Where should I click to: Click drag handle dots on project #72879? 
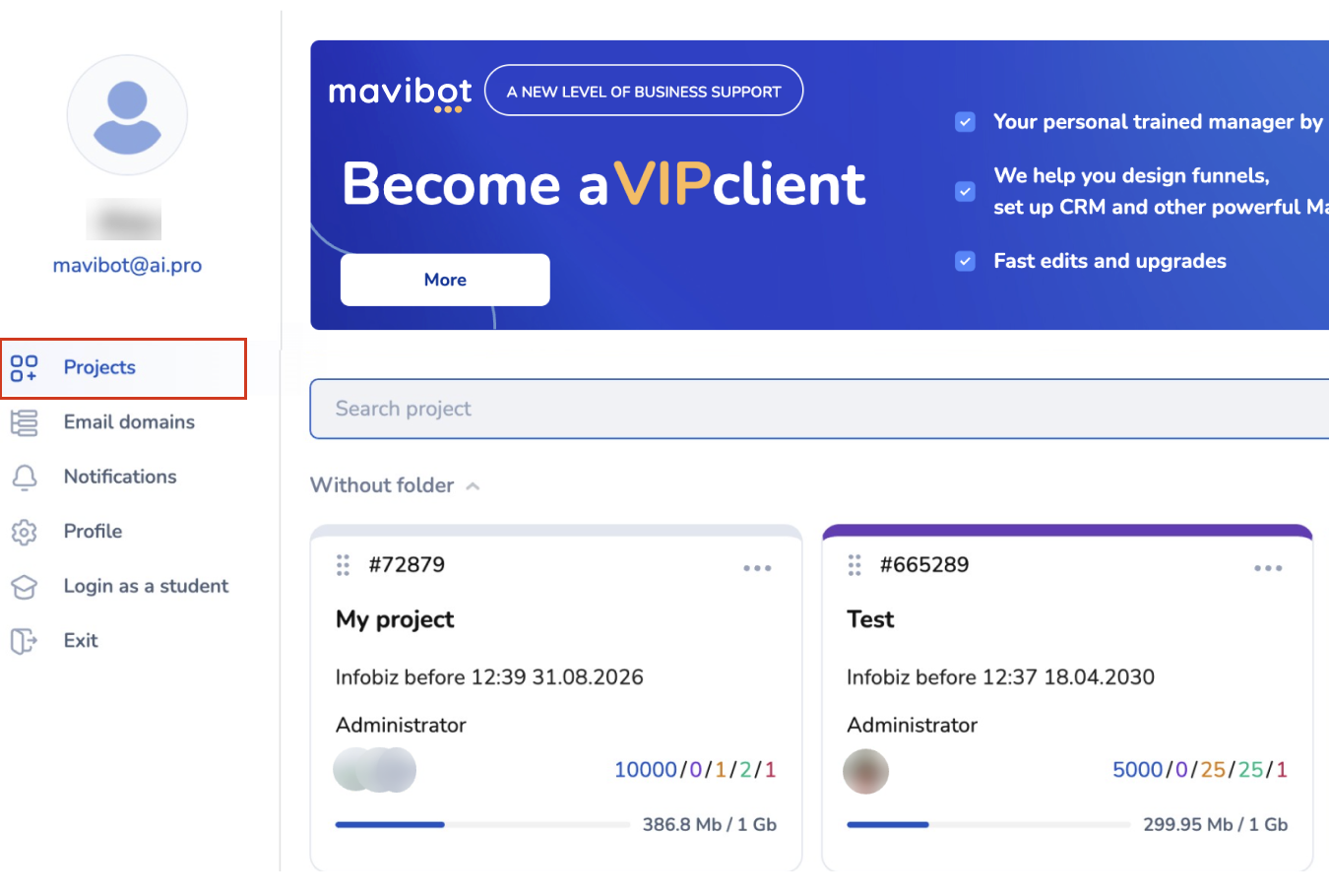pyautogui.click(x=343, y=565)
